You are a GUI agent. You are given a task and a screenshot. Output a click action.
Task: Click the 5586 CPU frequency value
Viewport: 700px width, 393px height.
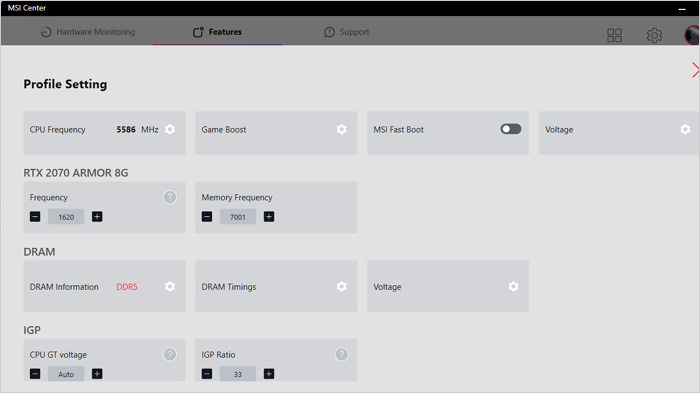click(126, 130)
